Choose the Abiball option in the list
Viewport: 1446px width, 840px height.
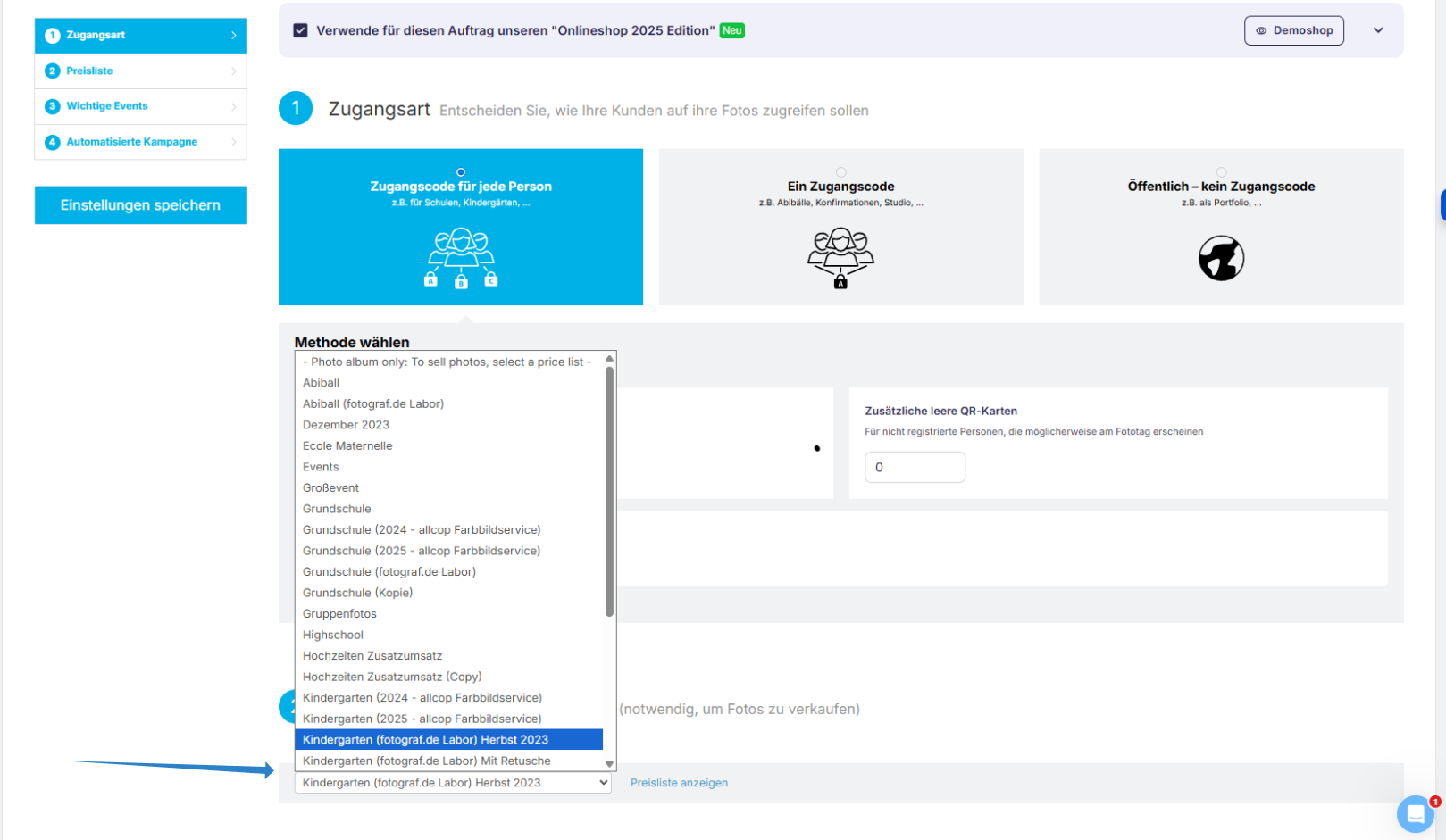(x=449, y=383)
